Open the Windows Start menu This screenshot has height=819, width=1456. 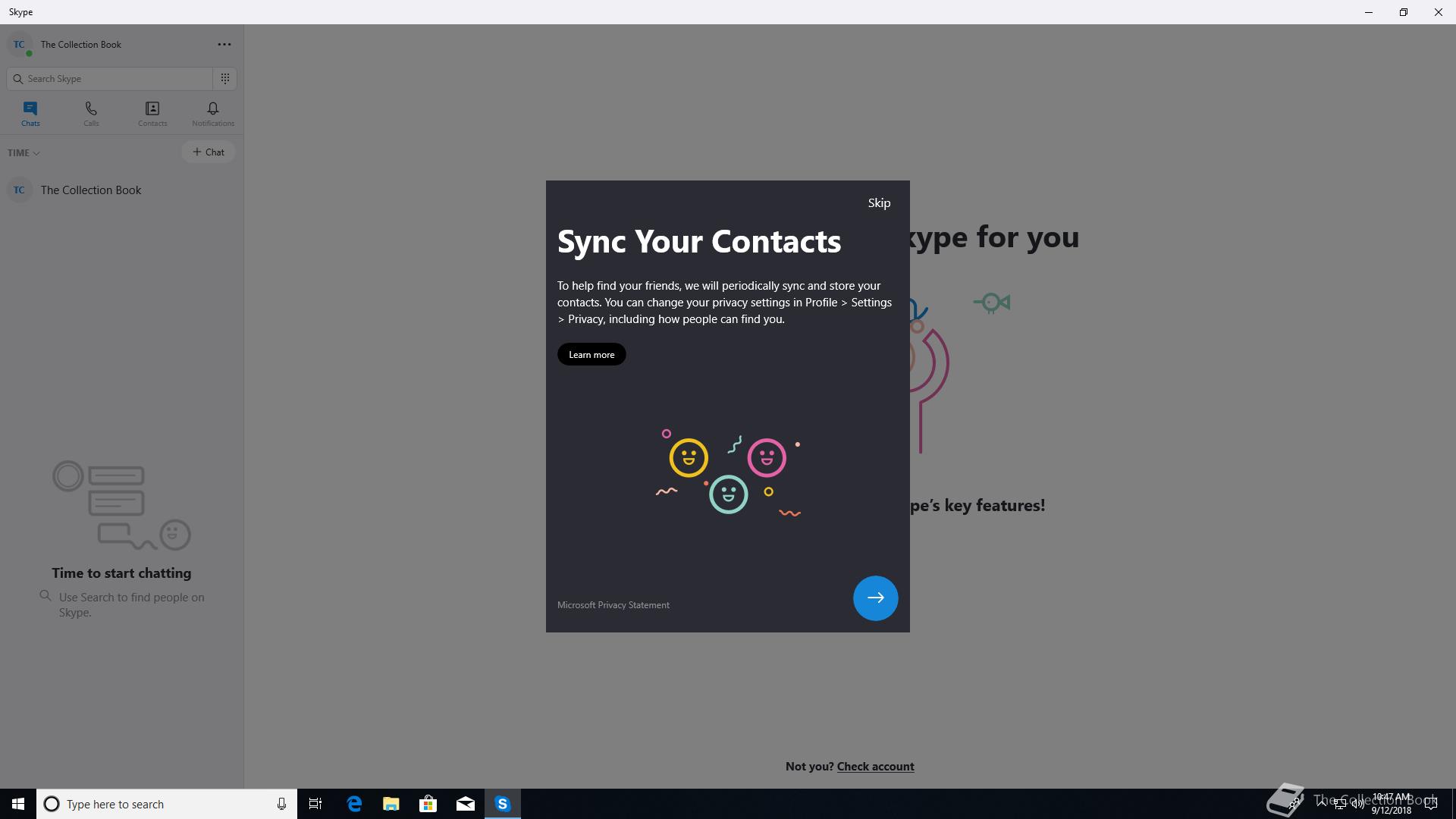[18, 804]
